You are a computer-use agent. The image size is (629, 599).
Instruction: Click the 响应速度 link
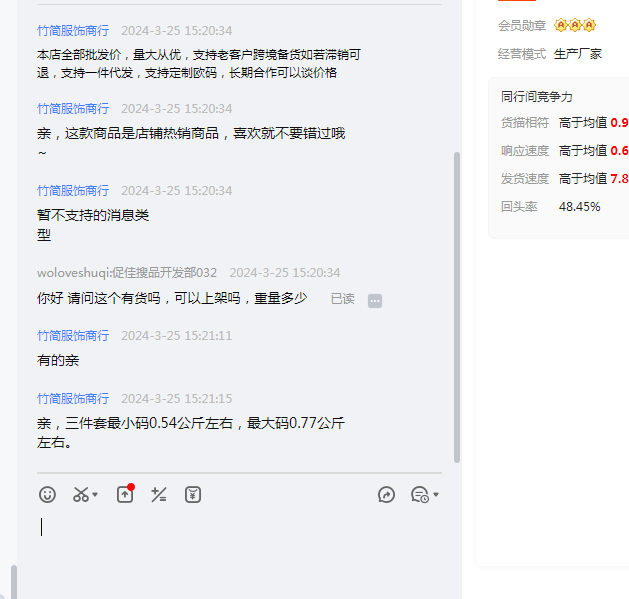click(x=525, y=151)
